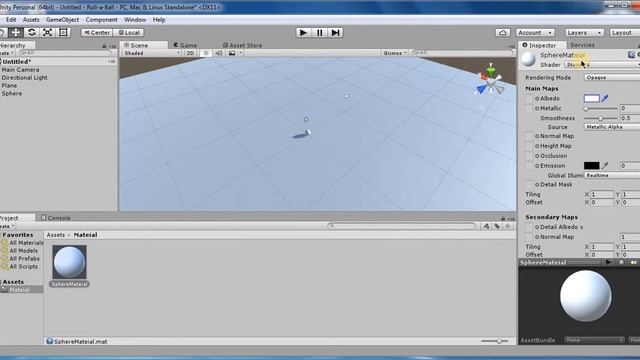640x360 pixels.
Task: Select Directional Light in Hierarchy
Action: click(x=24, y=78)
